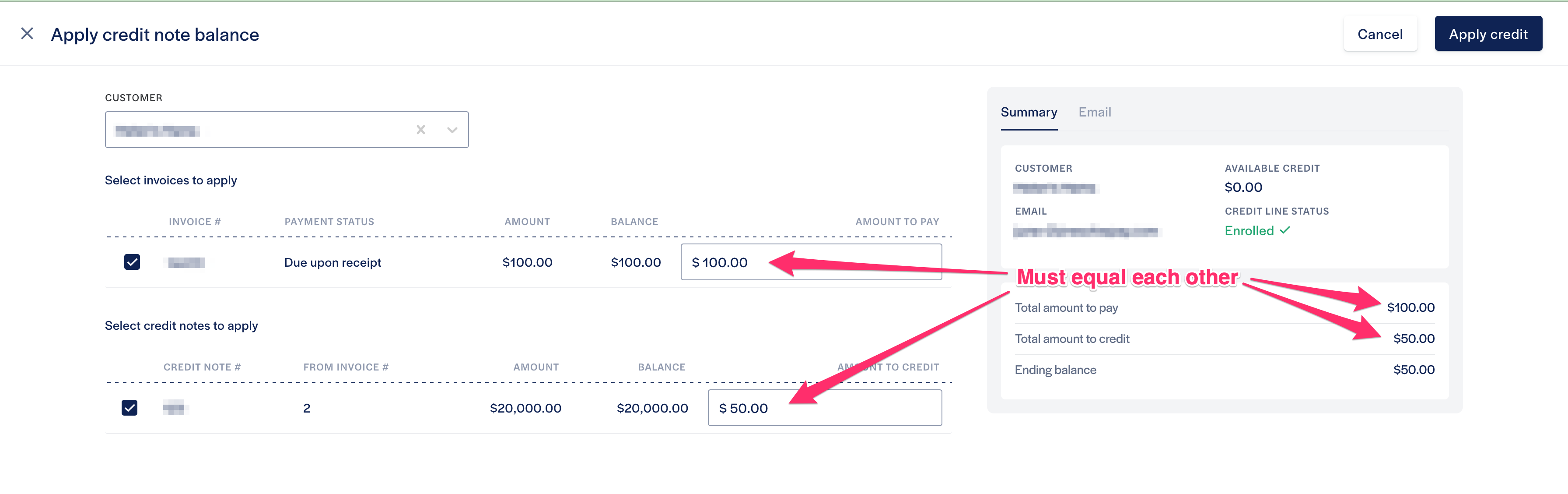Click the Apply credit button

click(1487, 34)
